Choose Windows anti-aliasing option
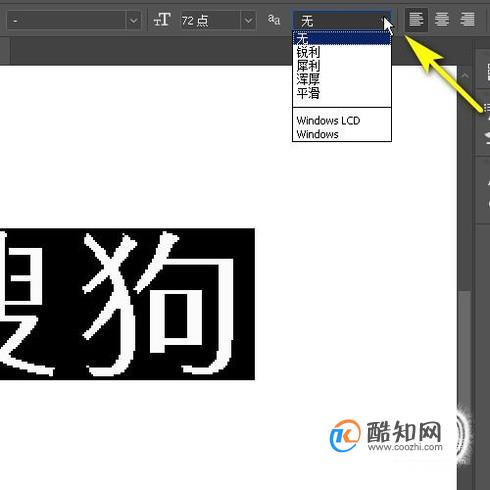The image size is (490, 490). (317, 134)
